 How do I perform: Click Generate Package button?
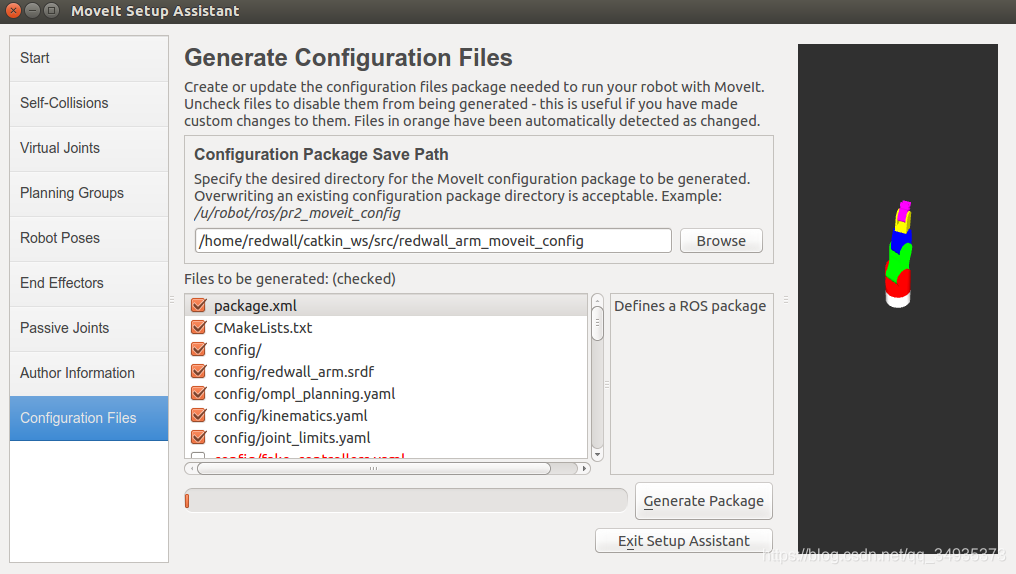click(704, 501)
